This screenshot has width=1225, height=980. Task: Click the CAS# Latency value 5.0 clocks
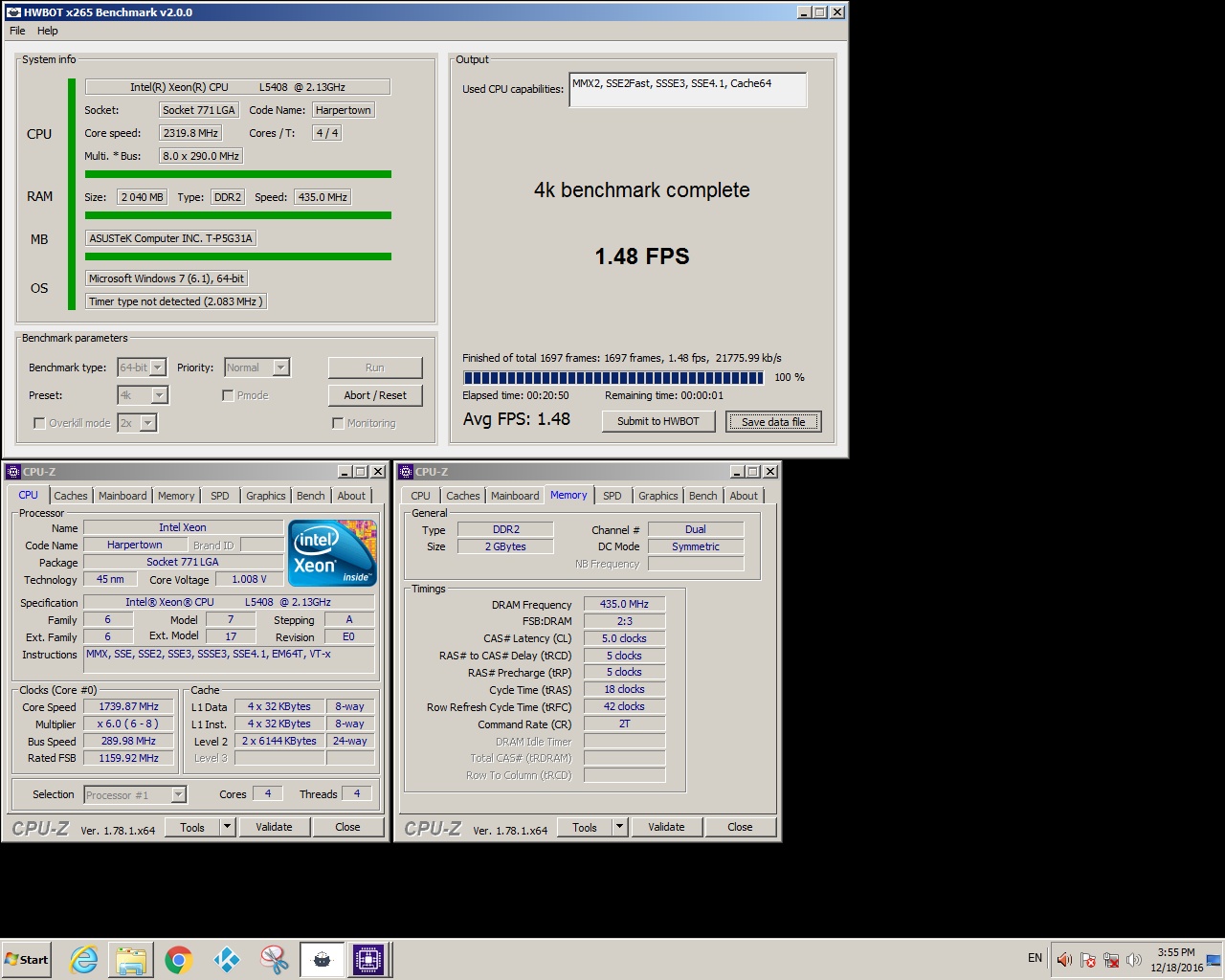point(624,638)
